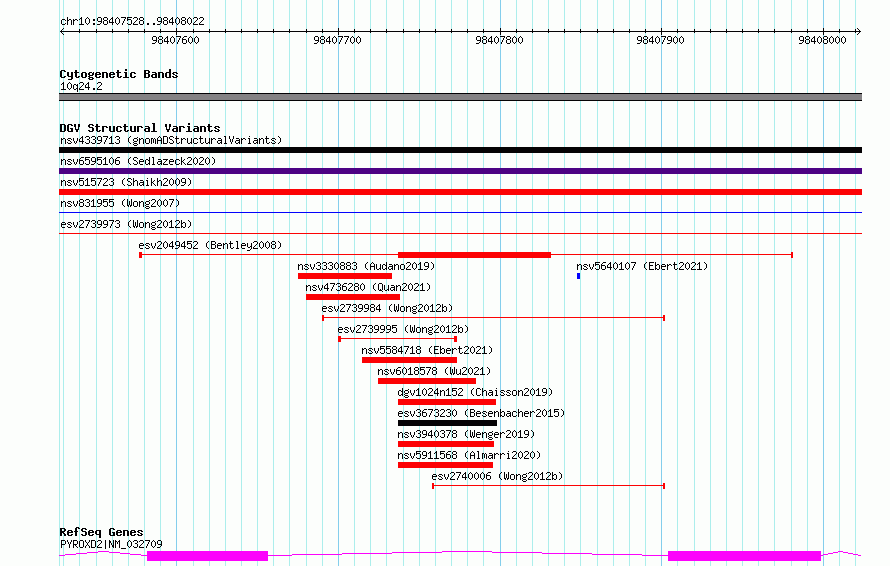
Task: Click ruler position 98407900
Action: point(660,40)
